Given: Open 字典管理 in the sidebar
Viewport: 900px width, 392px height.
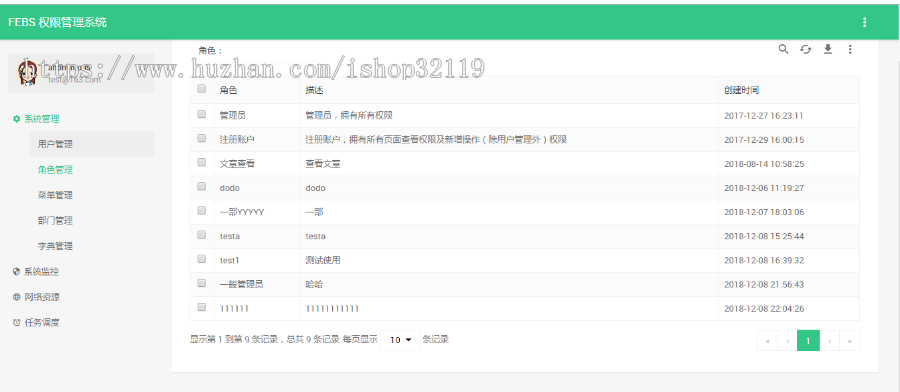Looking at the screenshot, I should pos(55,246).
